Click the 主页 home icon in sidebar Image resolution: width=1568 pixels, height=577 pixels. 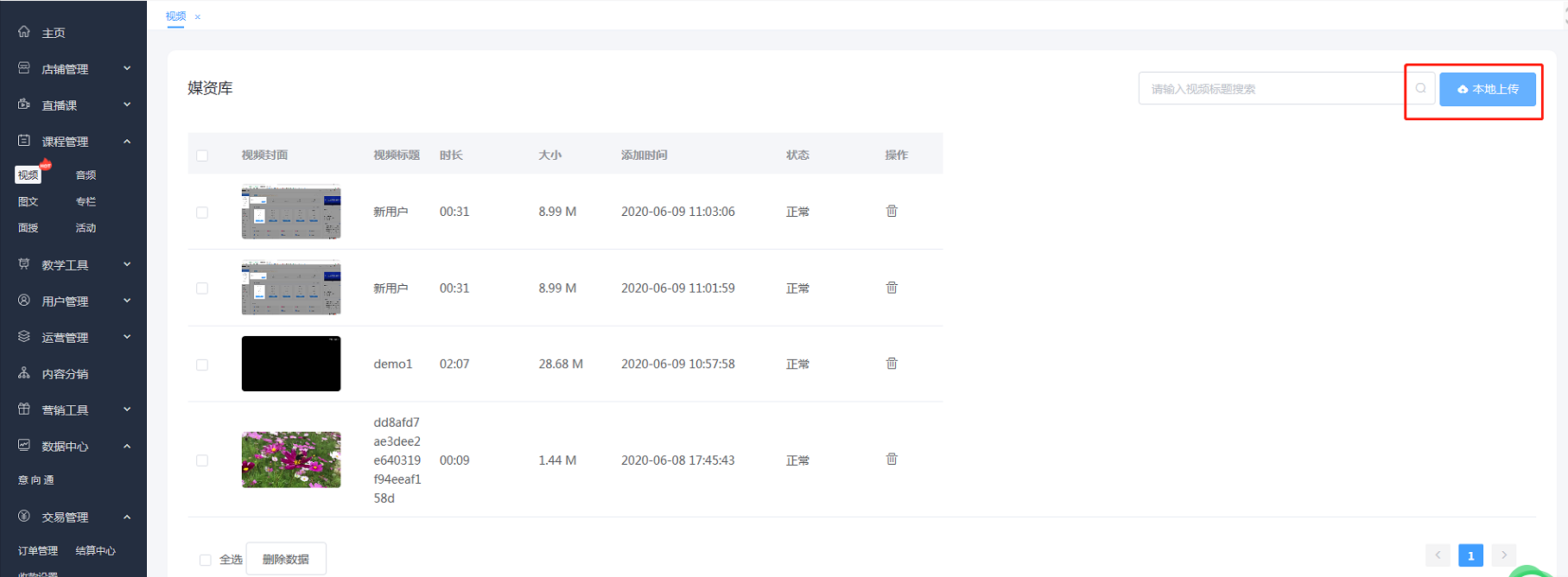[x=24, y=32]
